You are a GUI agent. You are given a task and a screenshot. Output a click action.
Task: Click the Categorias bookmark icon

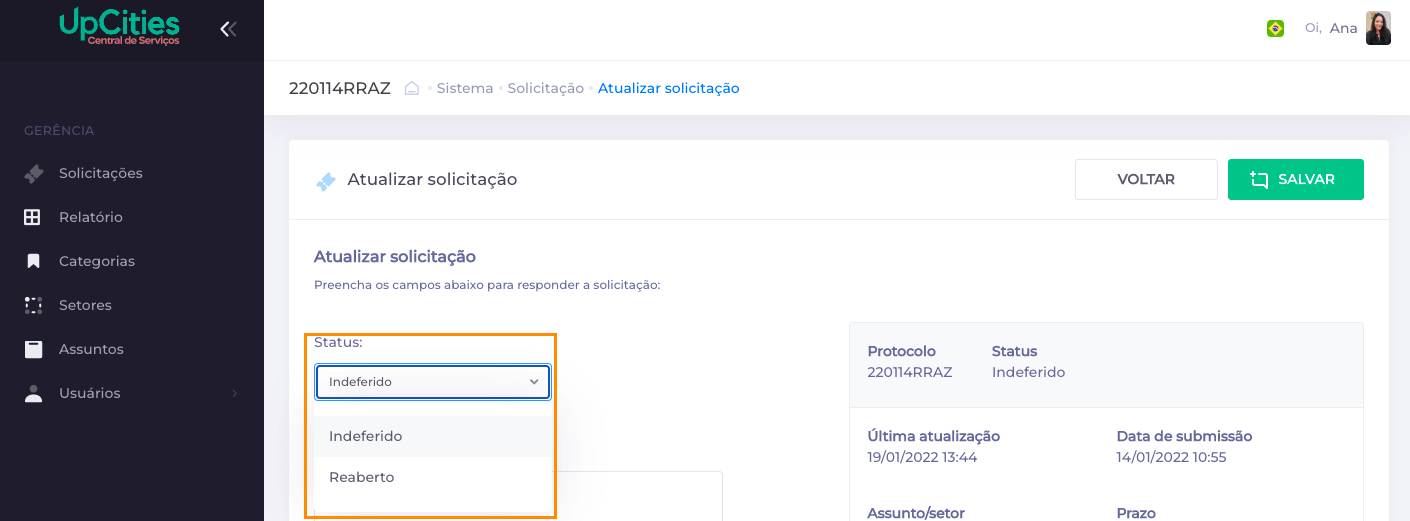[x=33, y=261]
